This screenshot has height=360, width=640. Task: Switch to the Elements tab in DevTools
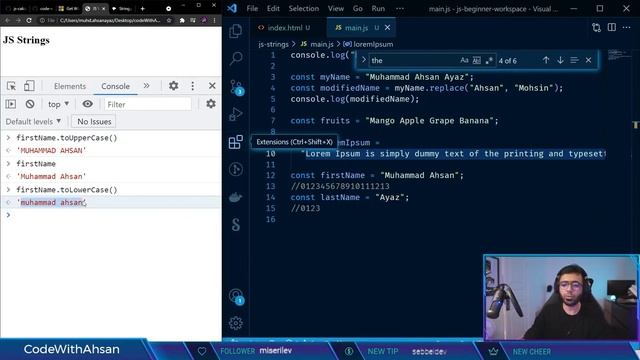[x=70, y=86]
